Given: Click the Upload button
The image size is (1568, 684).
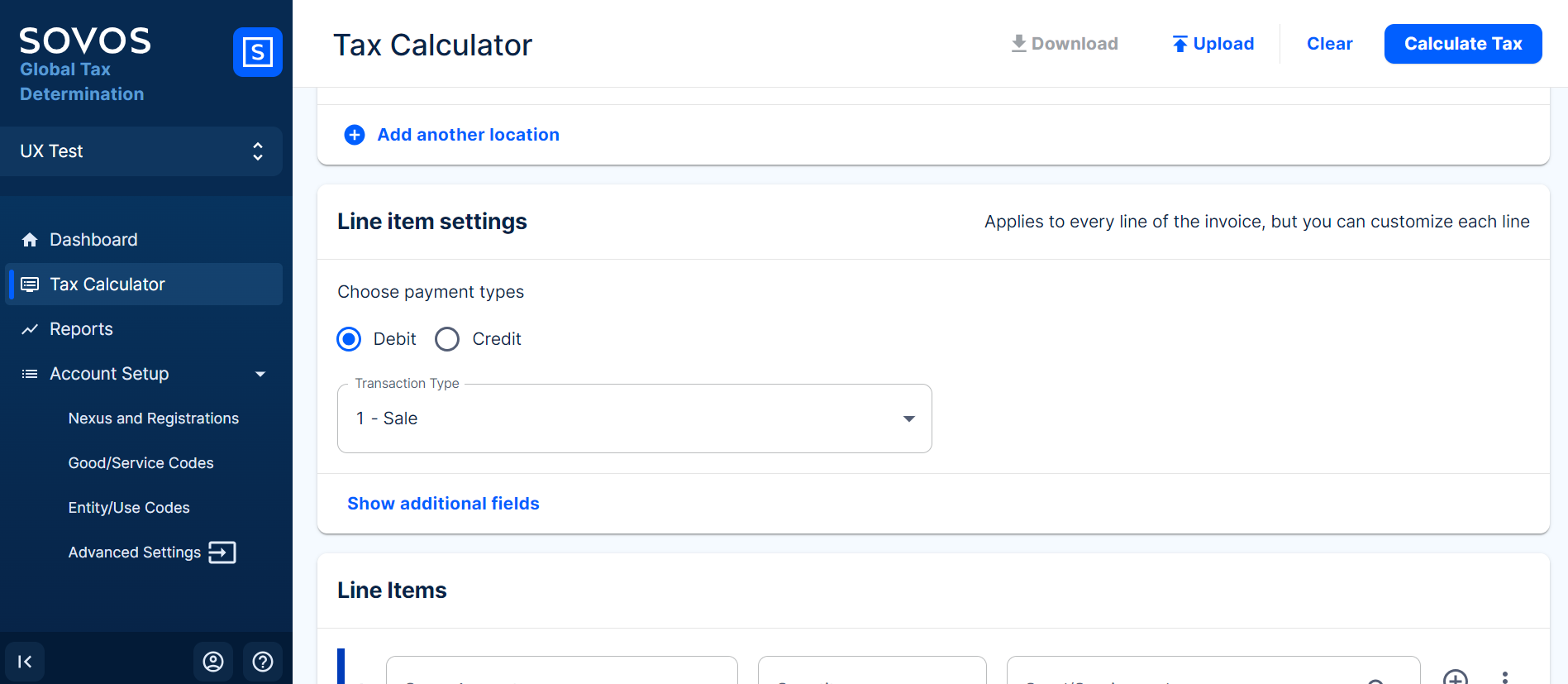Looking at the screenshot, I should click(x=1213, y=44).
